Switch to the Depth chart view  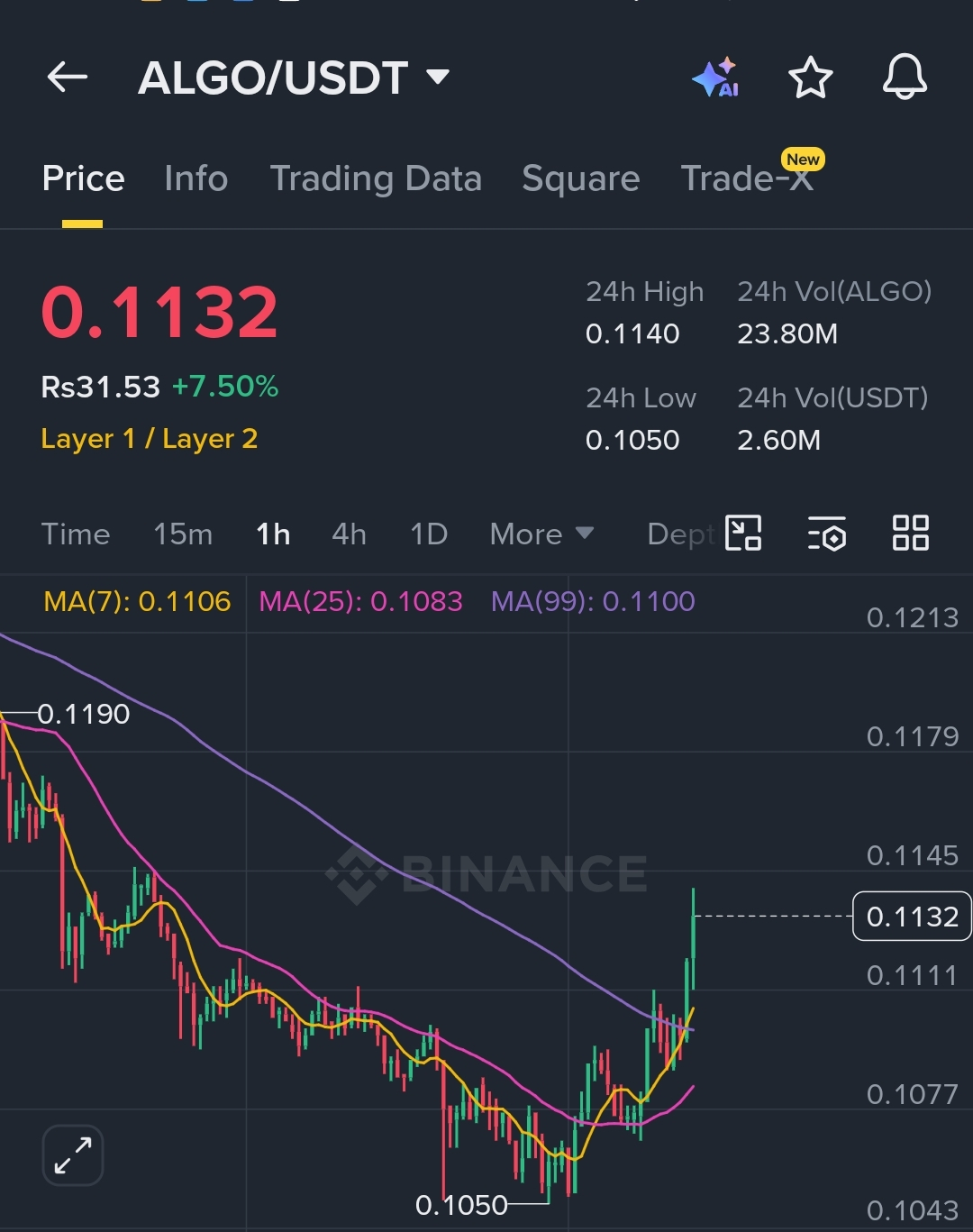681,534
